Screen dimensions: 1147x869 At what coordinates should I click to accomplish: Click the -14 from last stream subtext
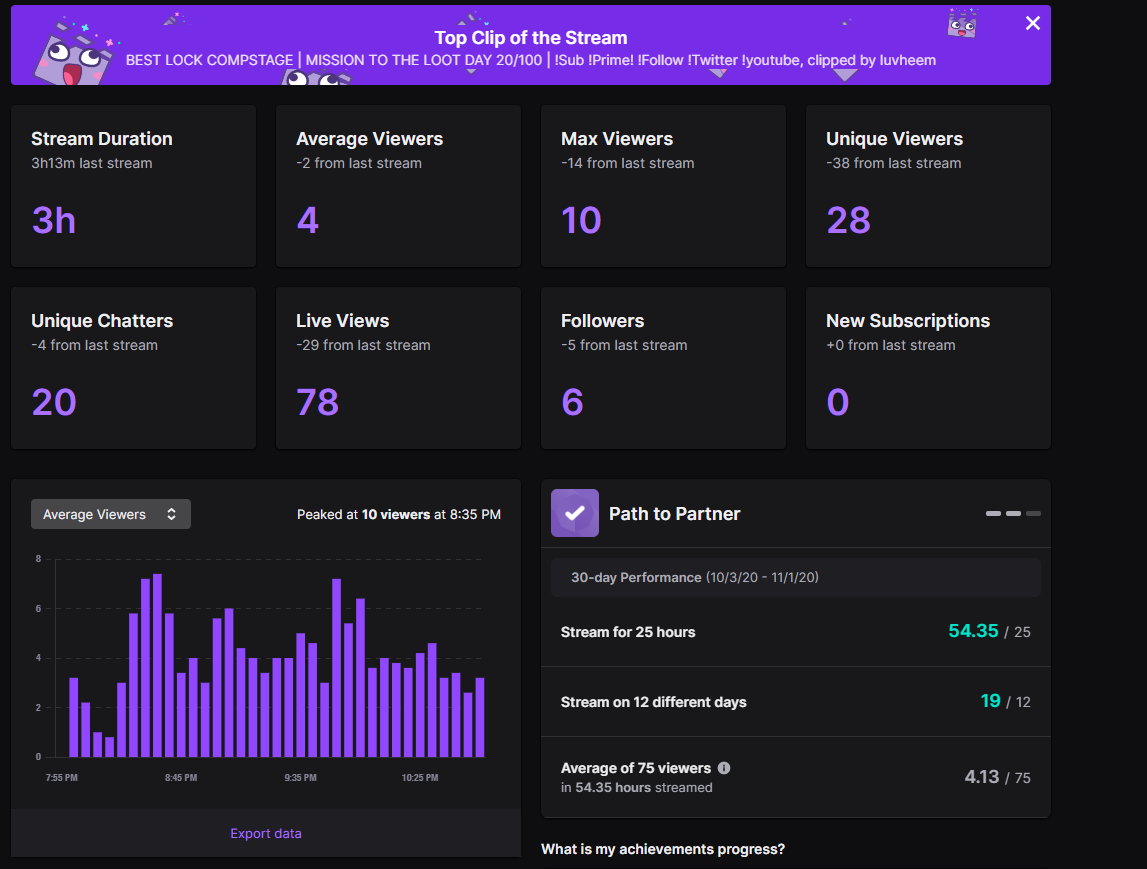pos(628,163)
